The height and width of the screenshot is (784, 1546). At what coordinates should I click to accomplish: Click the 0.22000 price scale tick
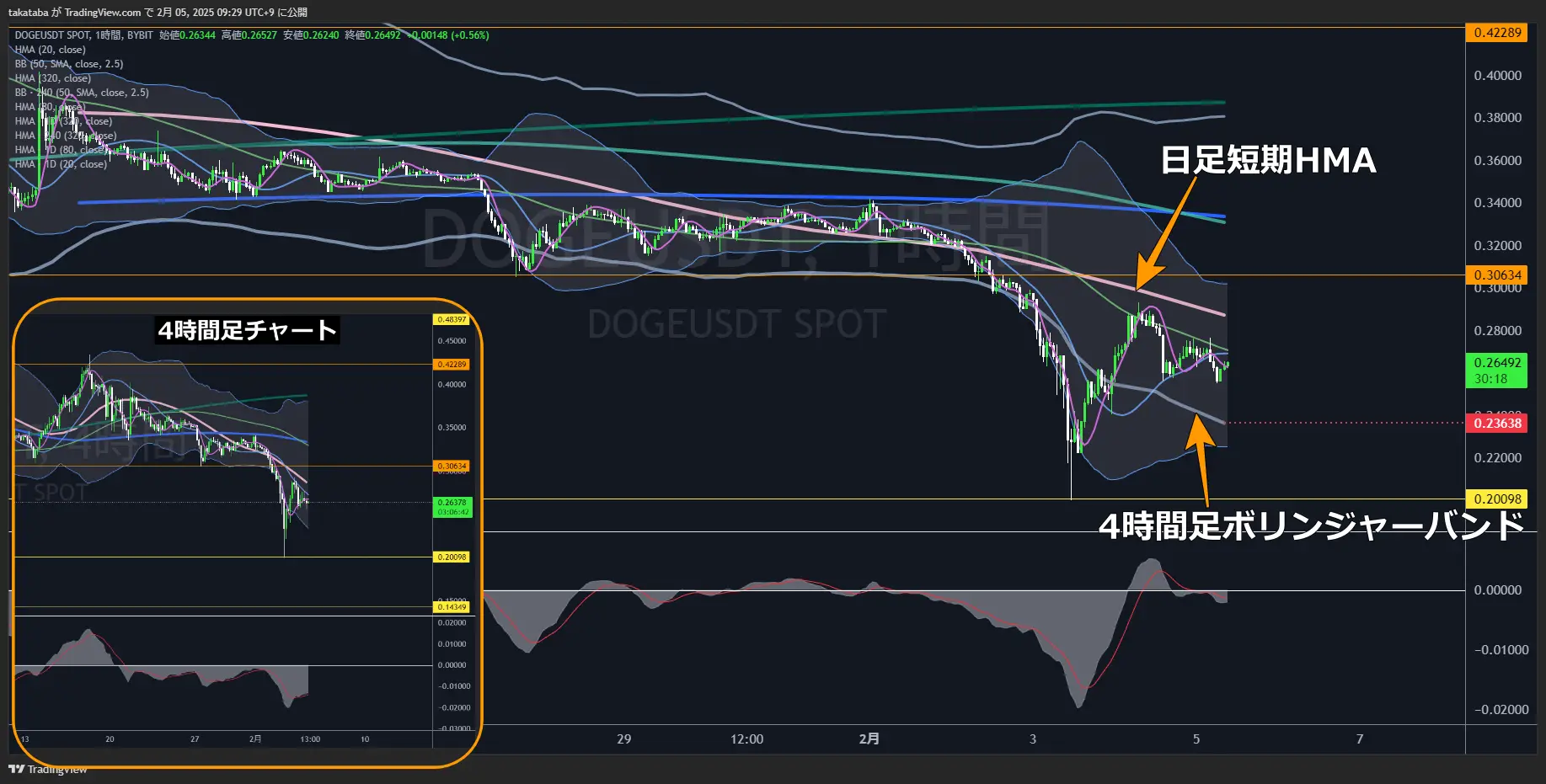1497,458
